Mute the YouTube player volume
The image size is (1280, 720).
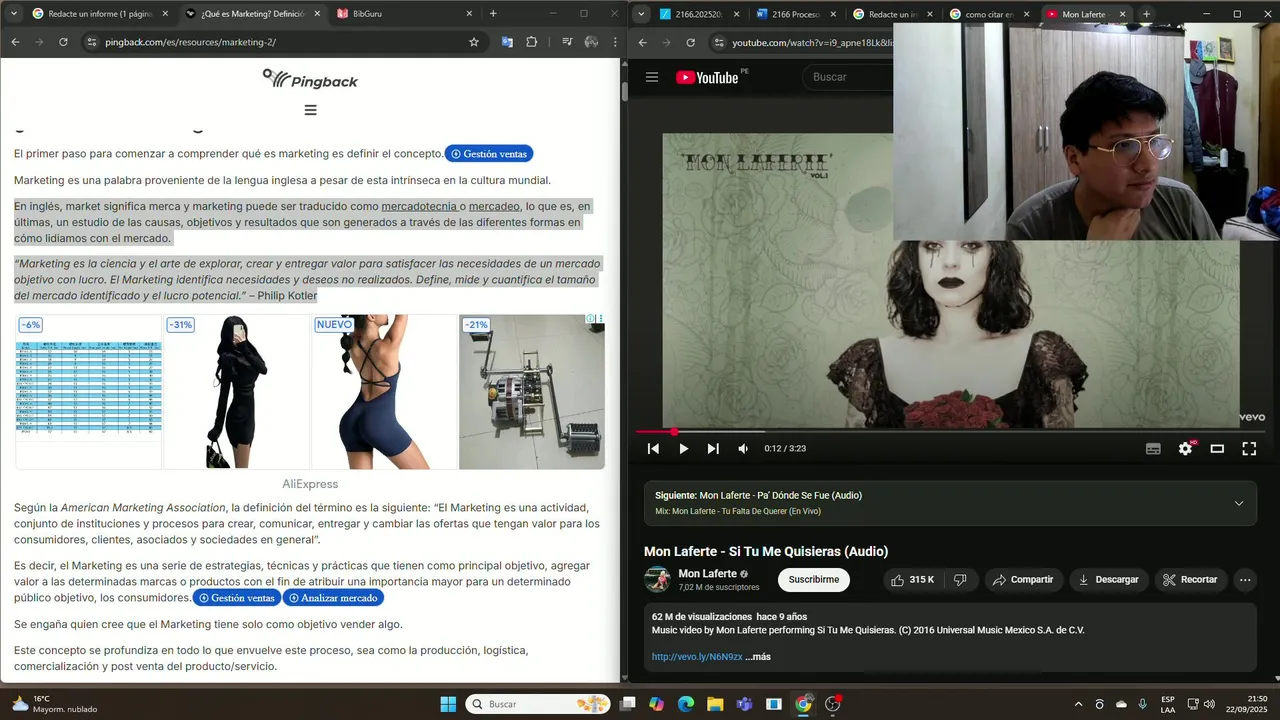tap(743, 449)
